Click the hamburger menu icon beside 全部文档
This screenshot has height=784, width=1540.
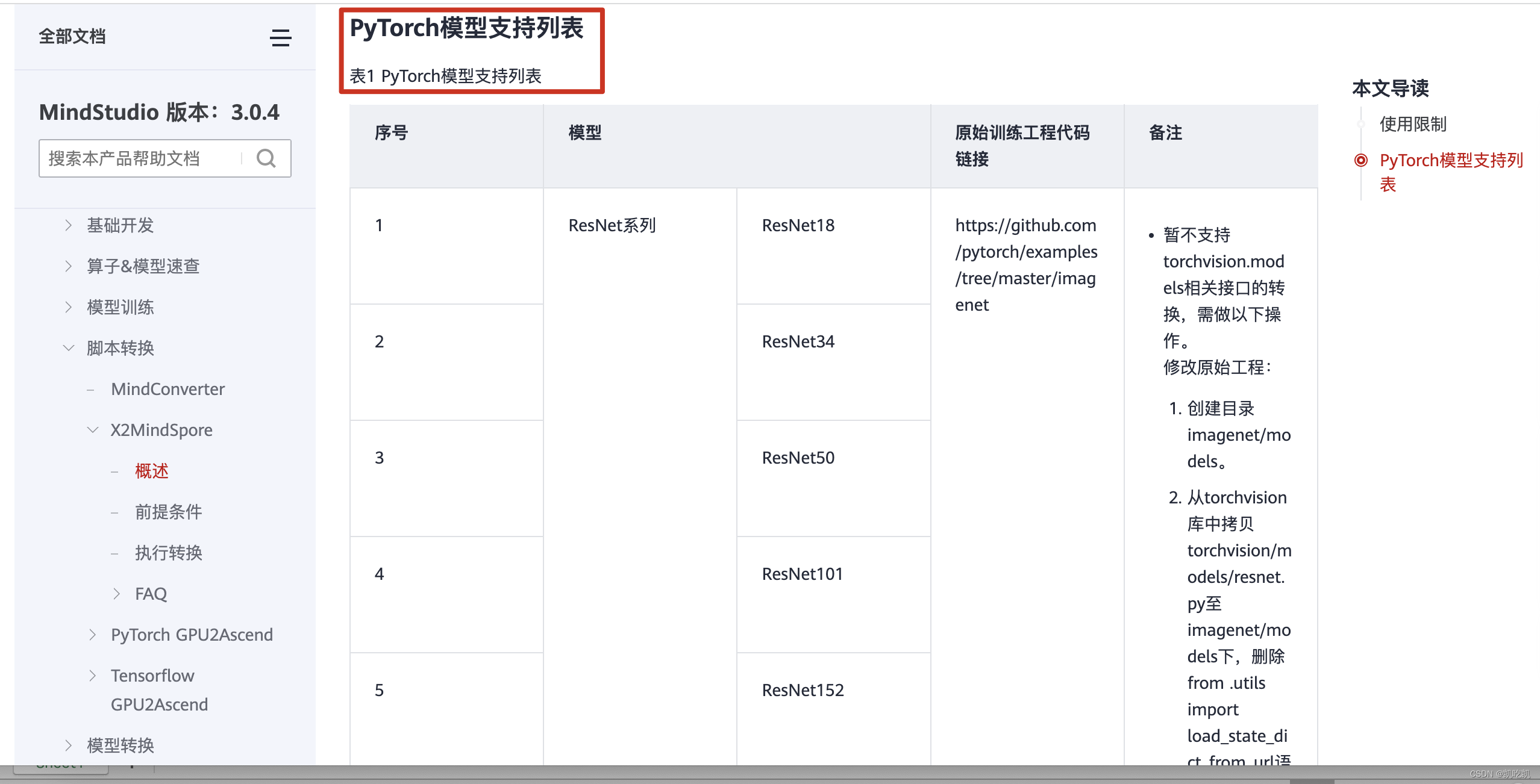pos(280,38)
